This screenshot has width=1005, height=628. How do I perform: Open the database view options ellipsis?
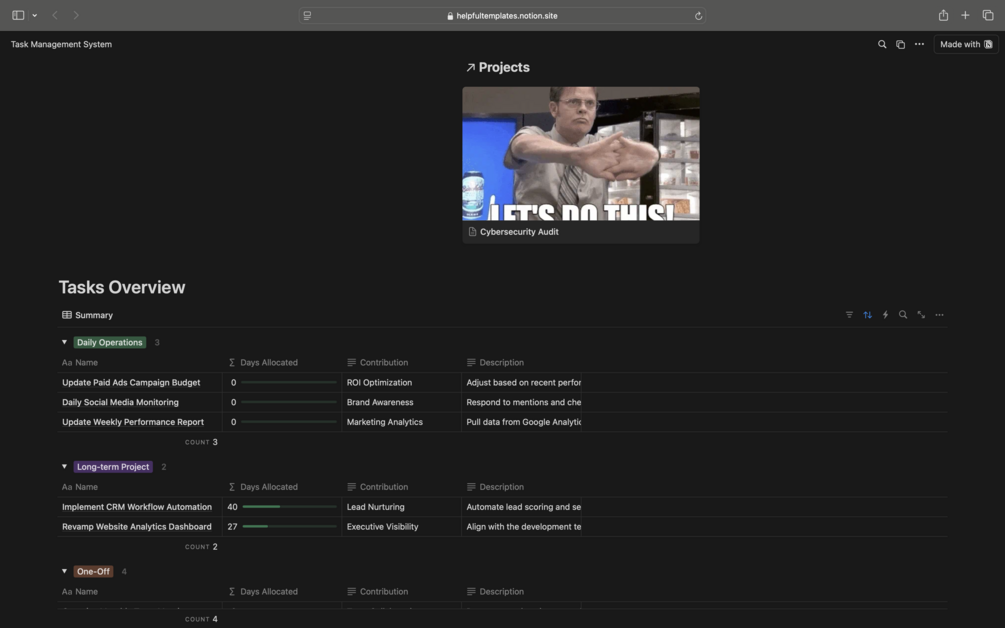[939, 315]
